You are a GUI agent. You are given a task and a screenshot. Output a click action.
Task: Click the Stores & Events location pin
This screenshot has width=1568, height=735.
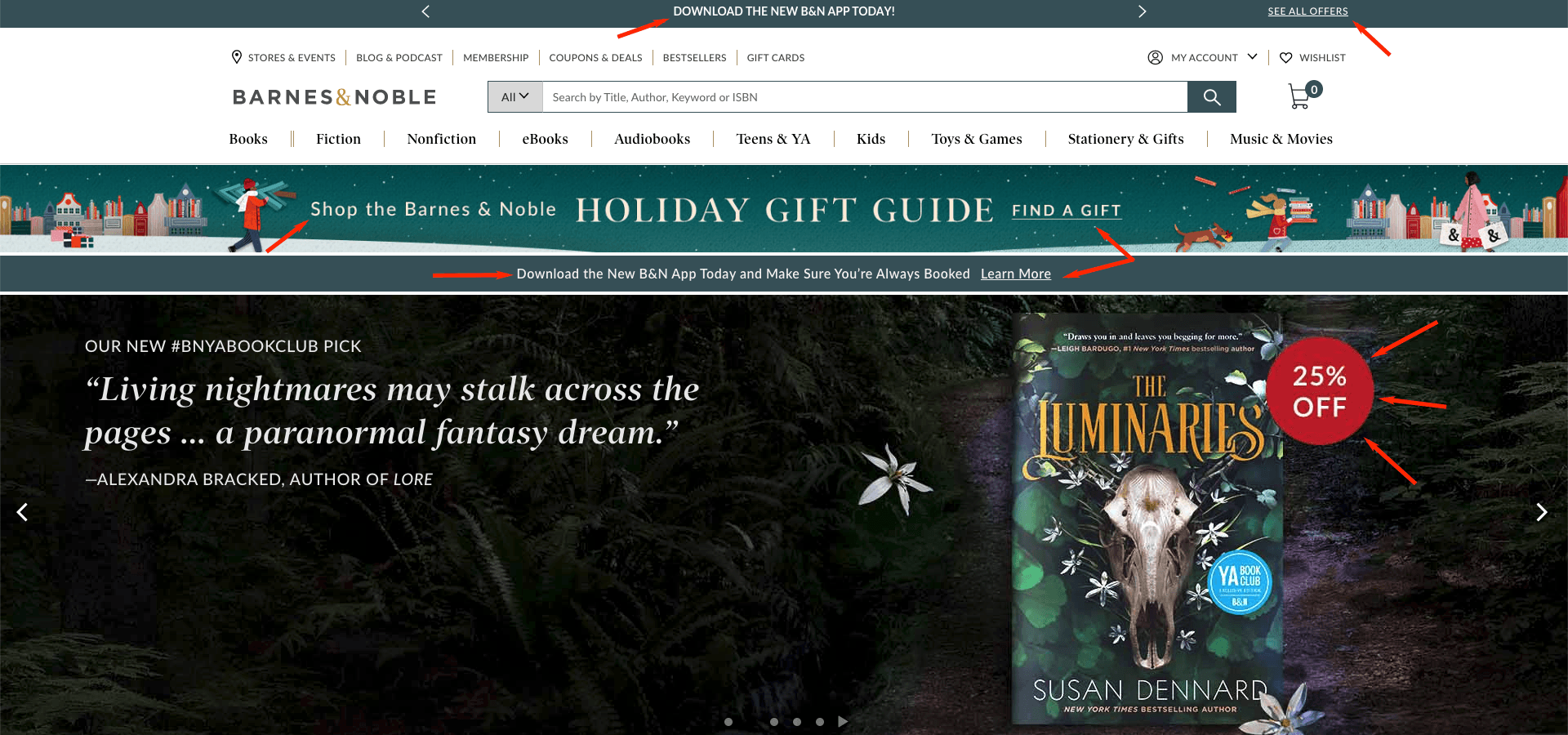click(x=237, y=57)
